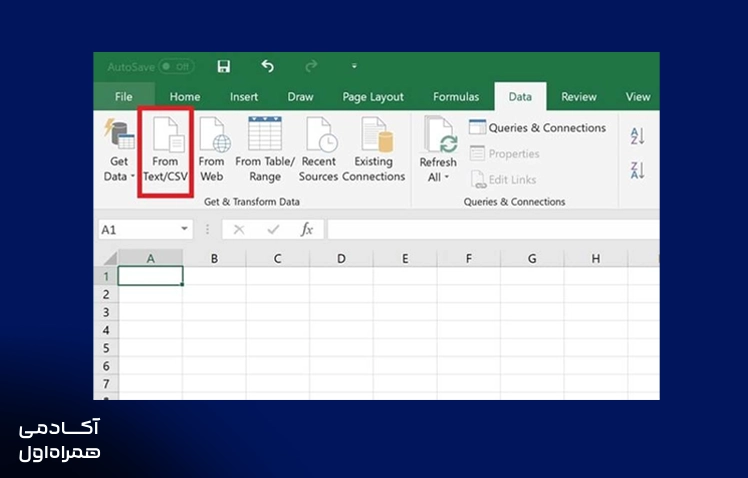Select column E header
This screenshot has height=478, width=748.
coord(405,258)
